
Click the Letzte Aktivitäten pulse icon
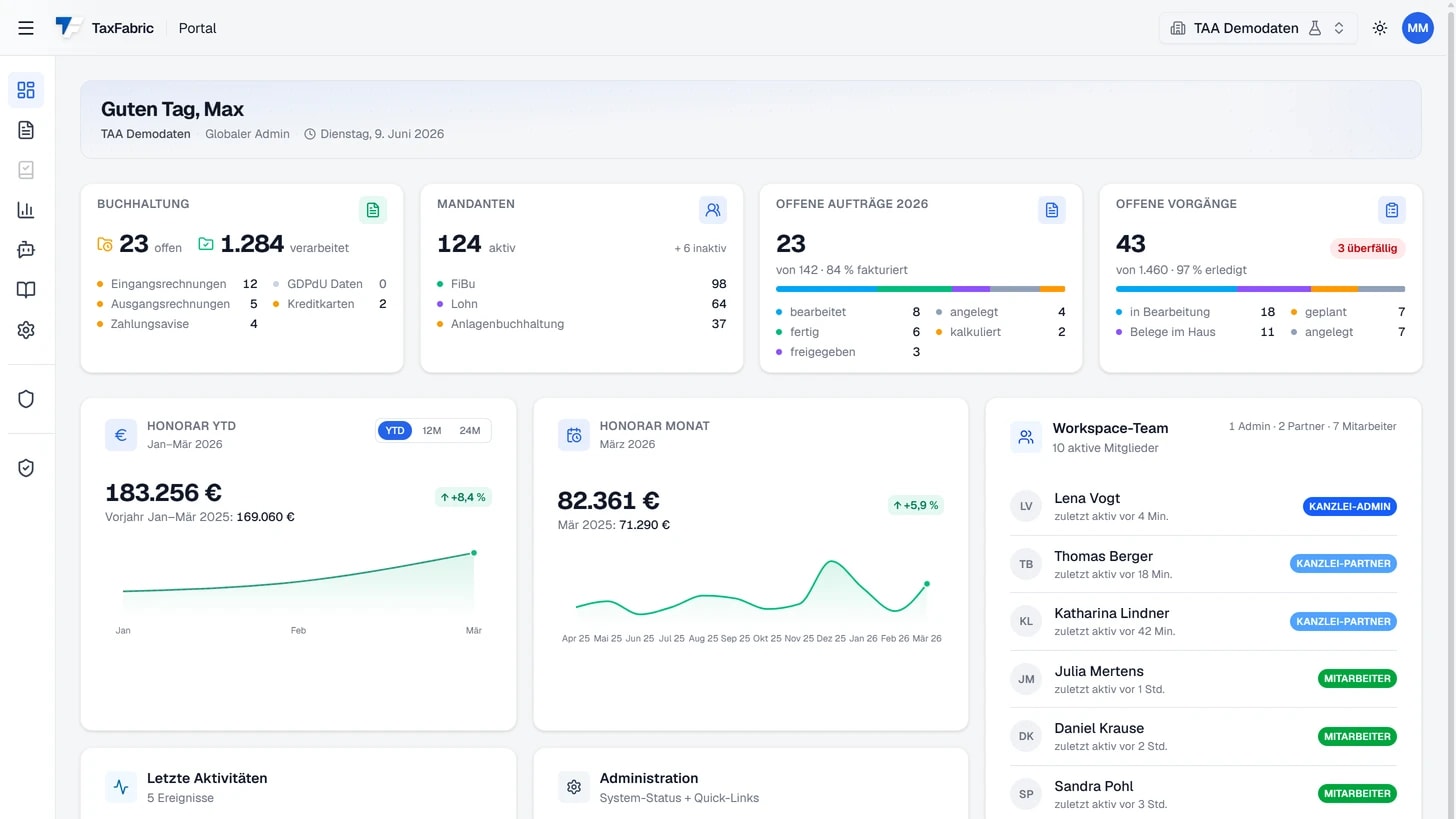(x=121, y=787)
